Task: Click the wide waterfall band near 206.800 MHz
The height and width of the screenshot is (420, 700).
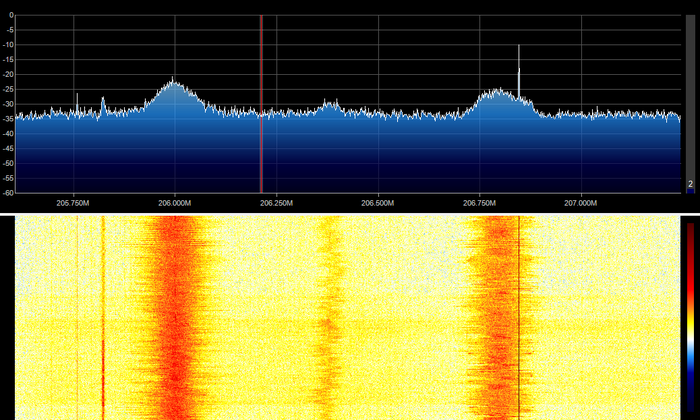Action: coord(495,318)
